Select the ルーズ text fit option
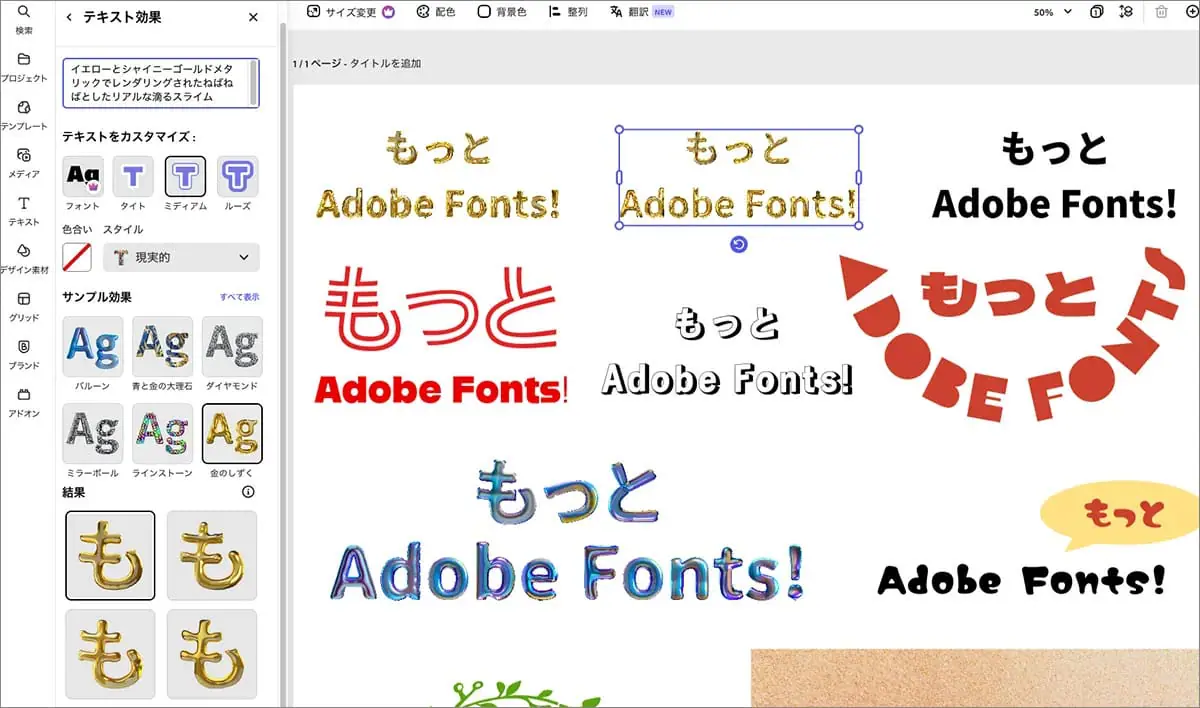The width and height of the screenshot is (1200, 708). [237, 177]
